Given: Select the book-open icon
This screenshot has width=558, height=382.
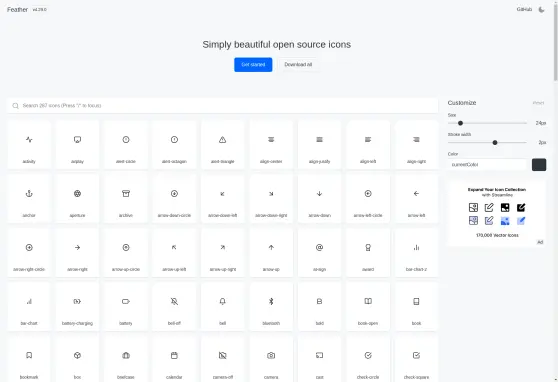Looking at the screenshot, I should tap(368, 302).
